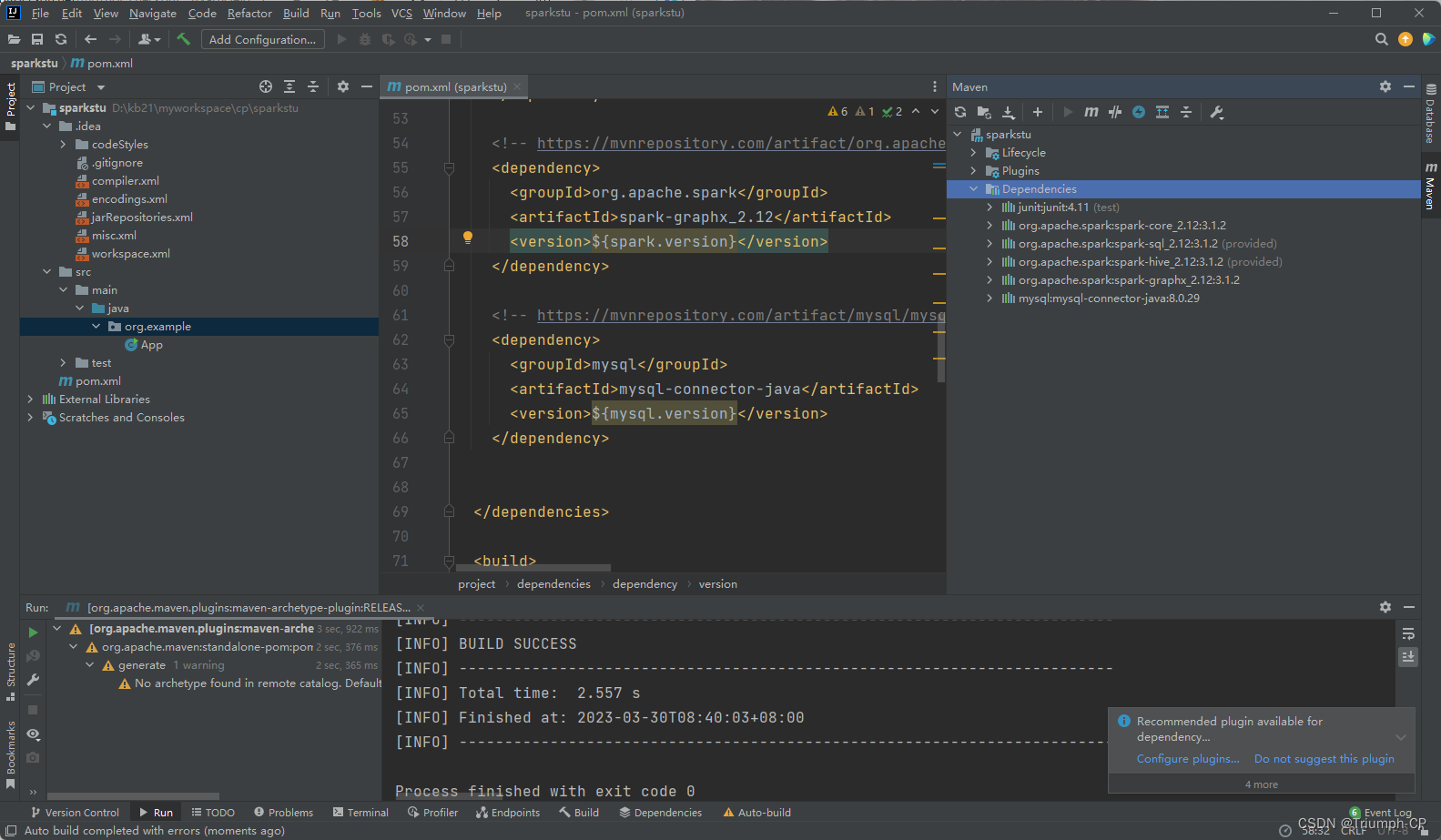This screenshot has height=840, width=1441.
Task: Toggle the eye view options in Run panel
Action: click(33, 734)
